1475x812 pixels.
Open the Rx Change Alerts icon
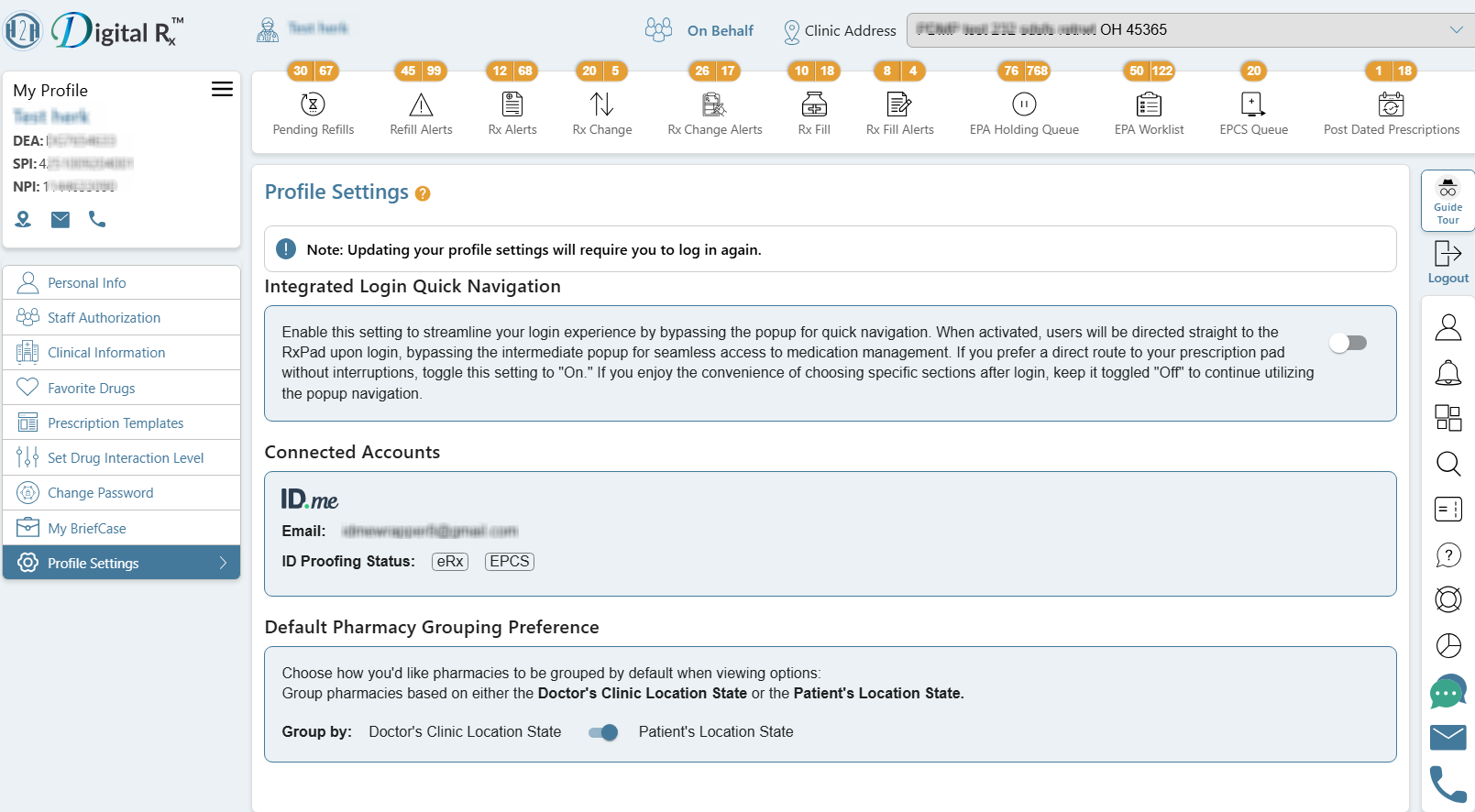click(714, 104)
